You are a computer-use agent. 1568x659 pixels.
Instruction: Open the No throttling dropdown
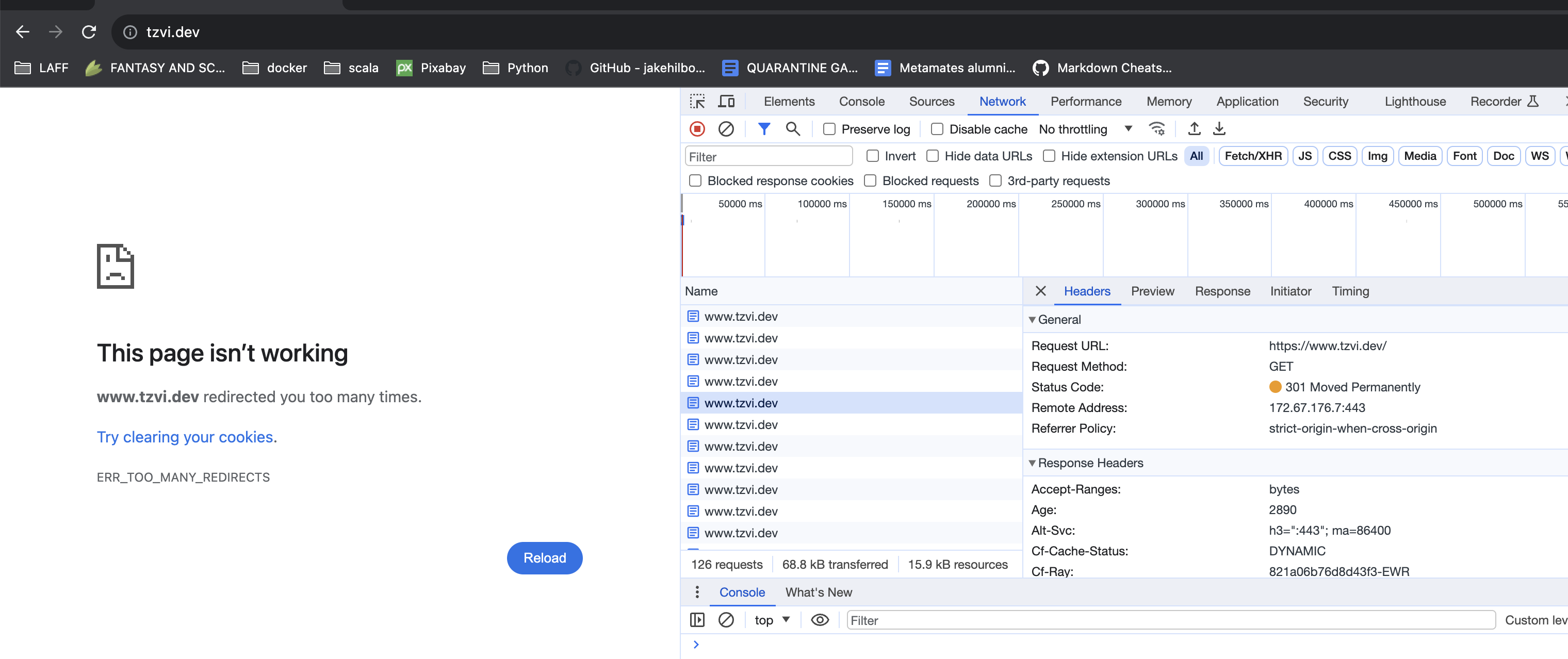[x=1085, y=129]
